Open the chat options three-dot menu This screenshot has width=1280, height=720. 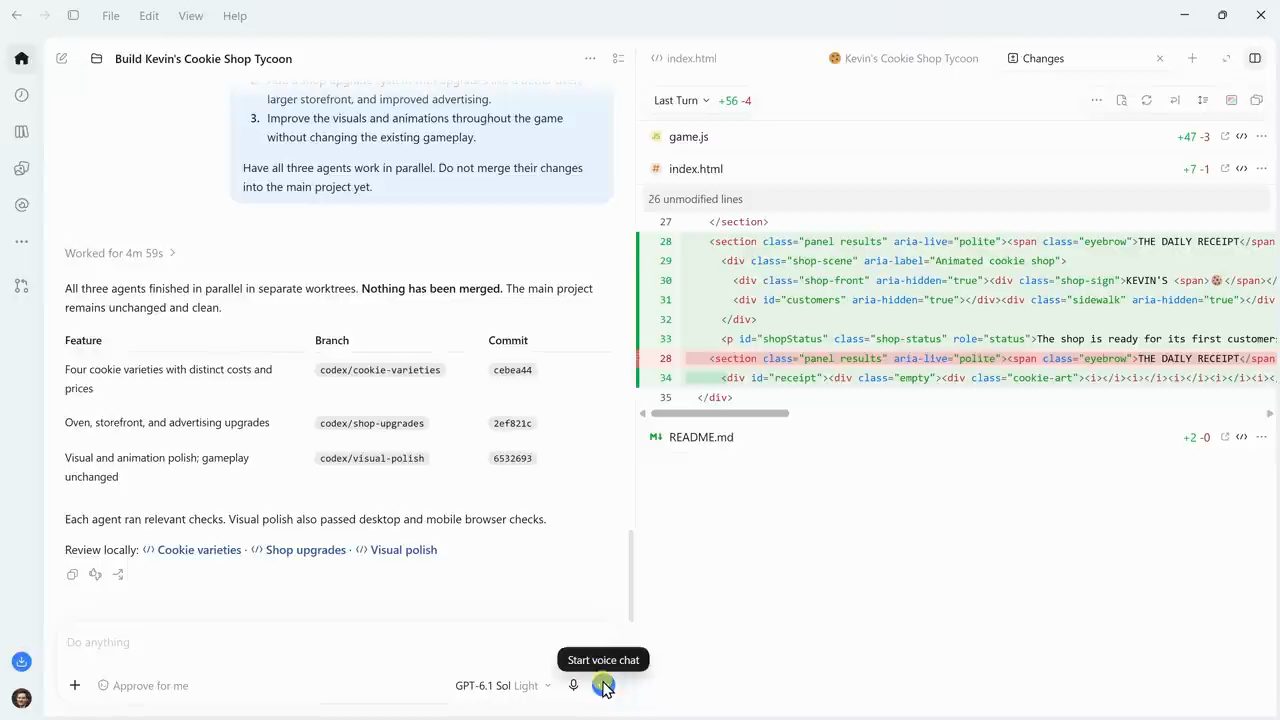coord(590,58)
